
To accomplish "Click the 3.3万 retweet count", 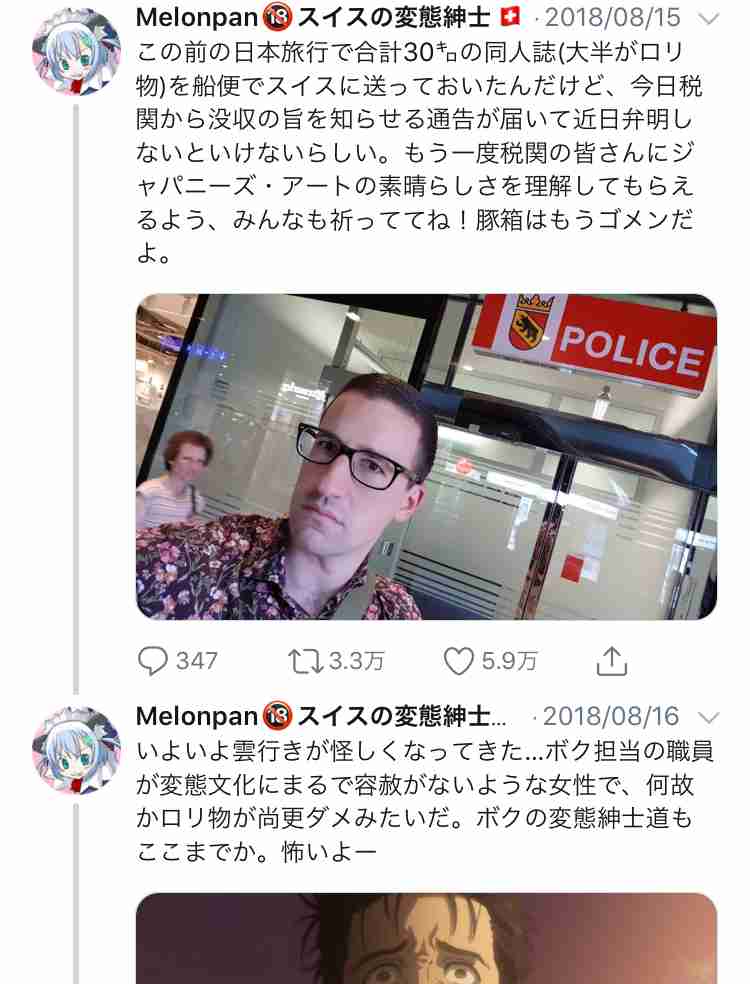I will [x=356, y=661].
